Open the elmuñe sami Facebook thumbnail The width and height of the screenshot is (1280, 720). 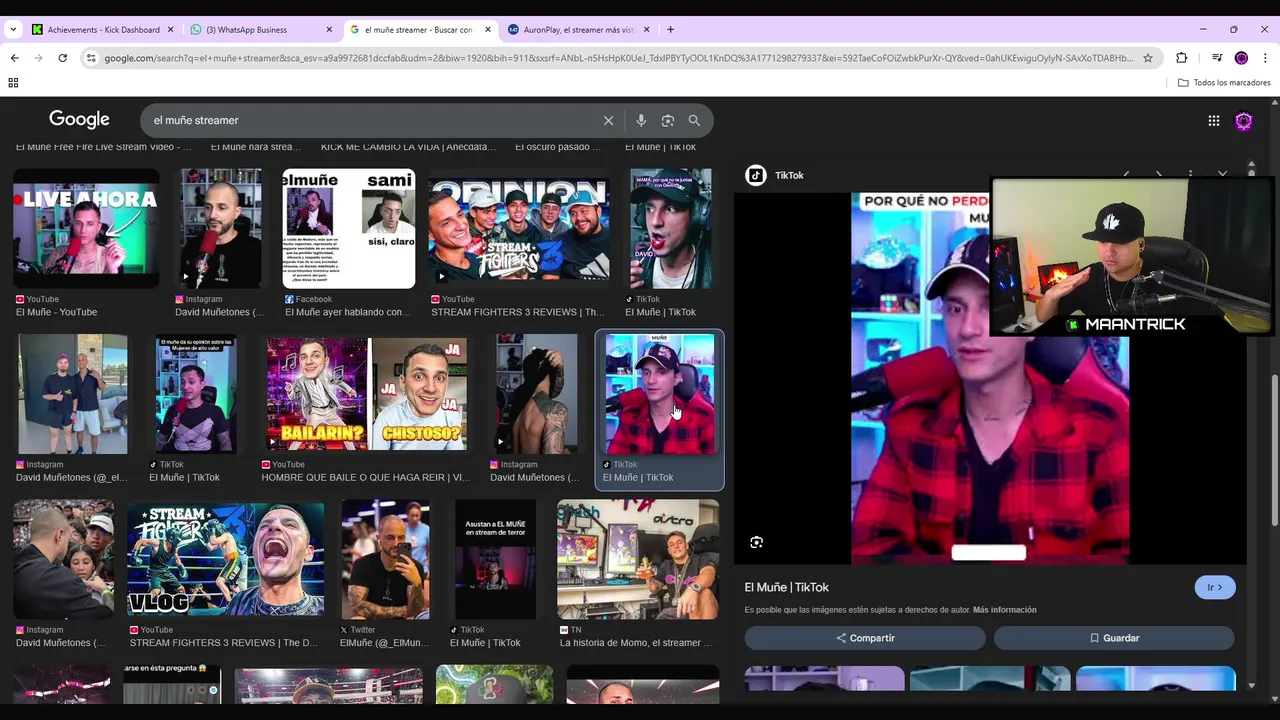(349, 229)
